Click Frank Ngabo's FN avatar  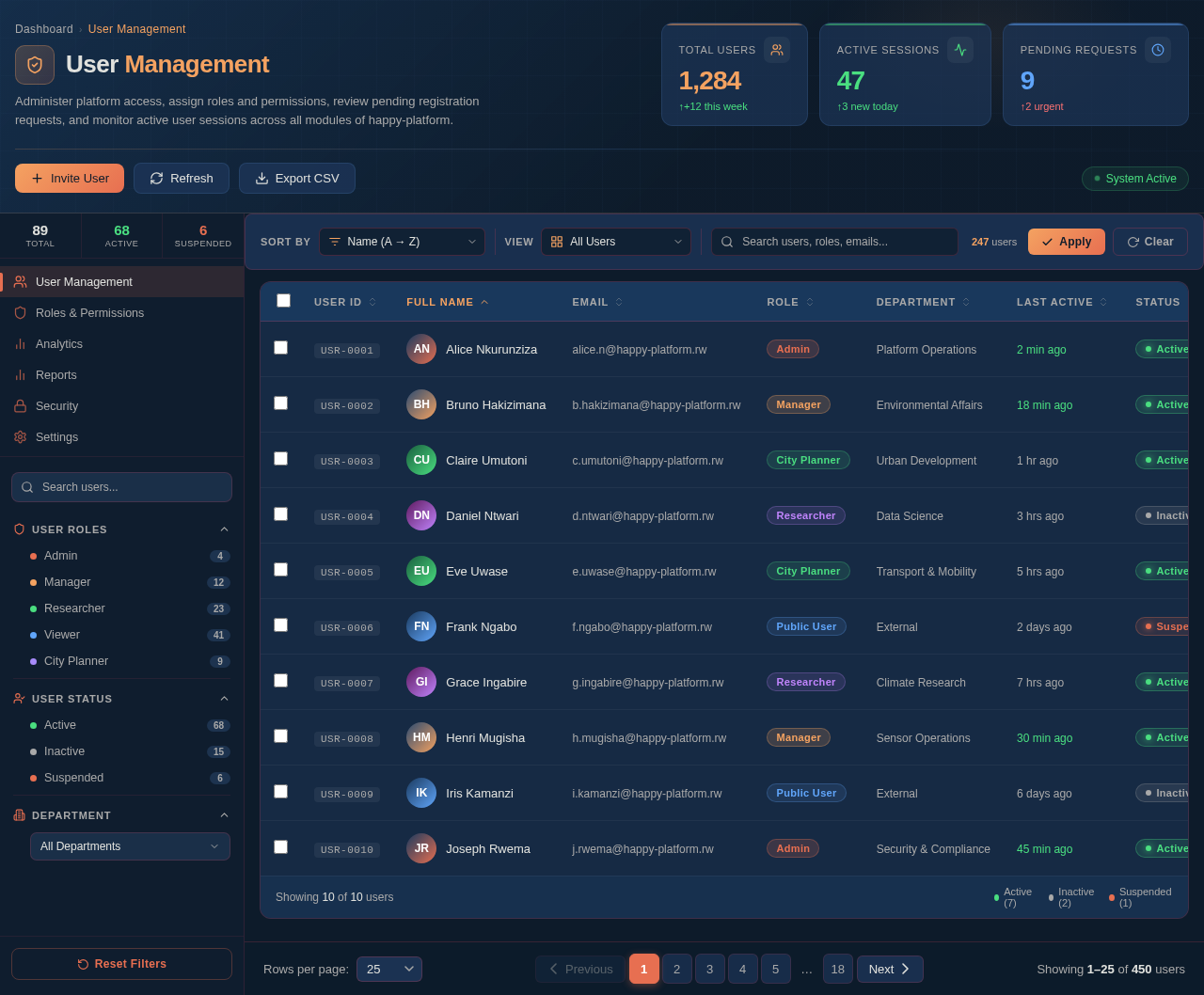(421, 626)
